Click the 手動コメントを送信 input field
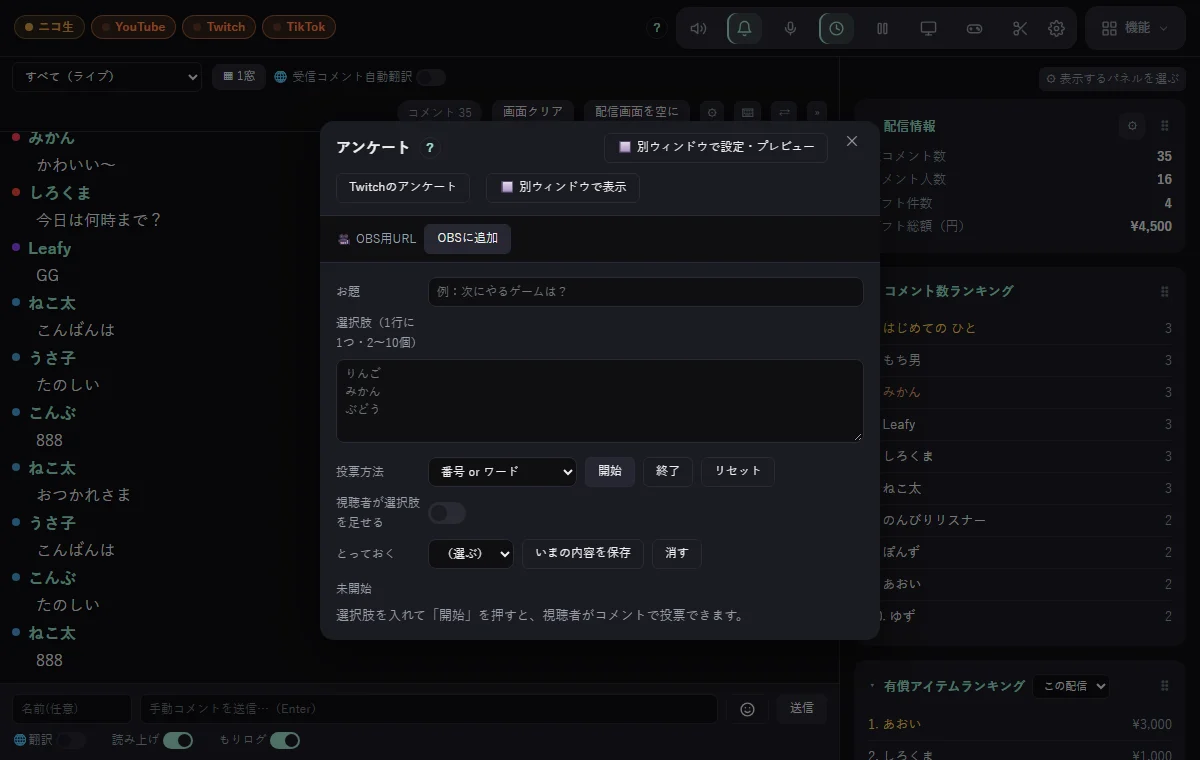The image size is (1200, 760). click(429, 709)
